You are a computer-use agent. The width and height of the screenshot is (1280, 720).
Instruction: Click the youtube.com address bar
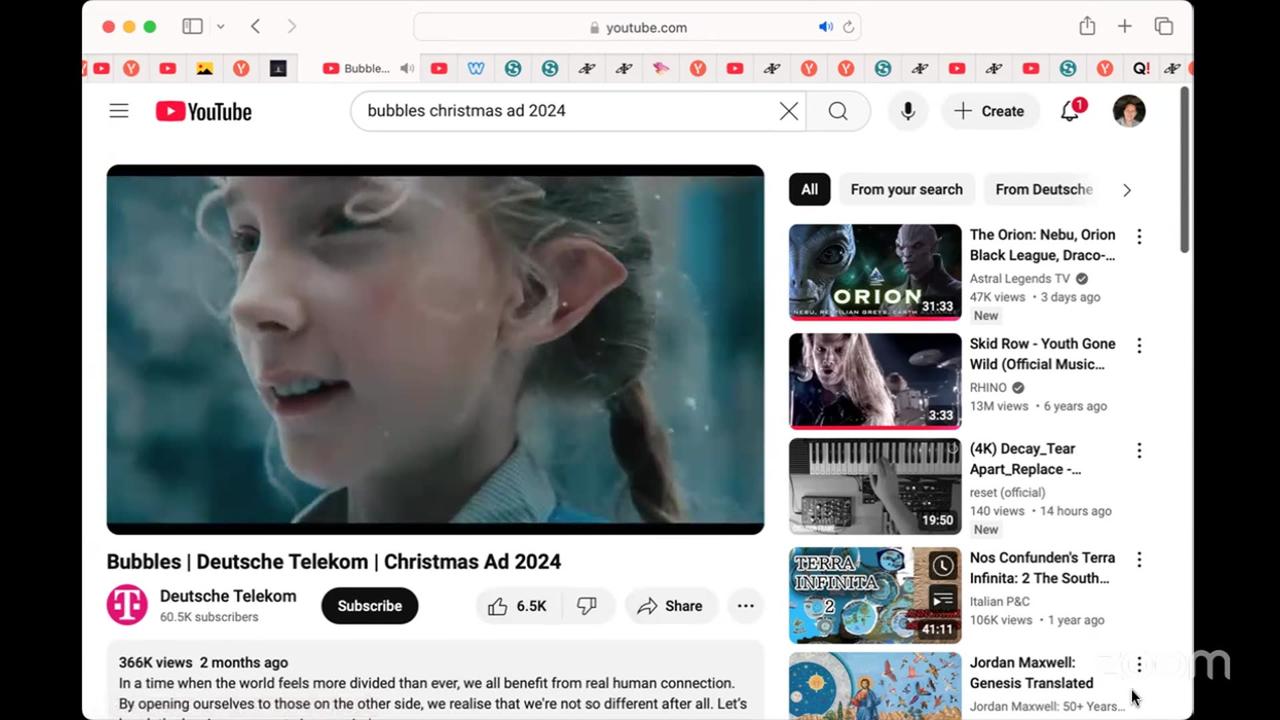pos(637,27)
